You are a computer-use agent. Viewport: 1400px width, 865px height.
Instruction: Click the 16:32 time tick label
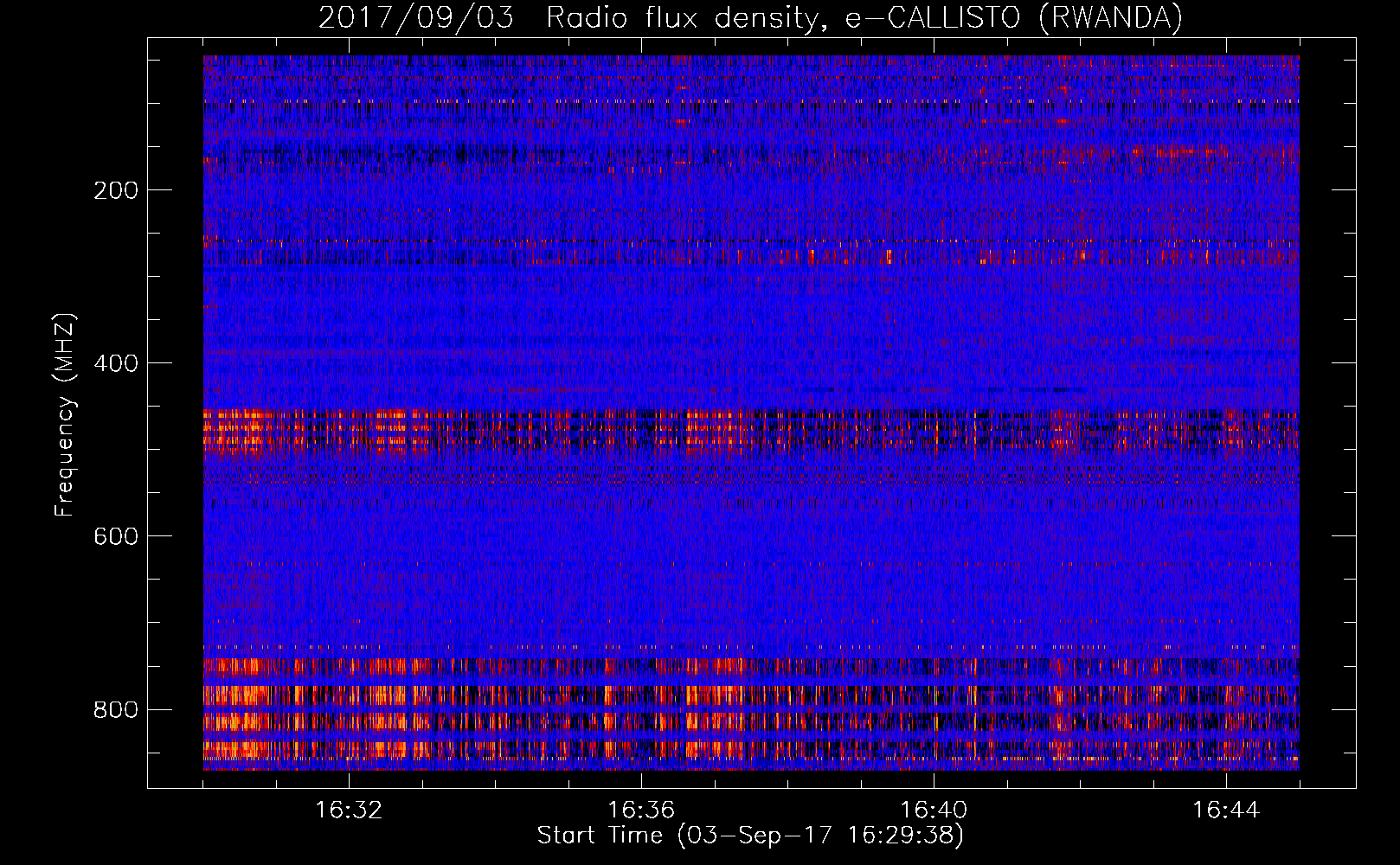tap(349, 811)
